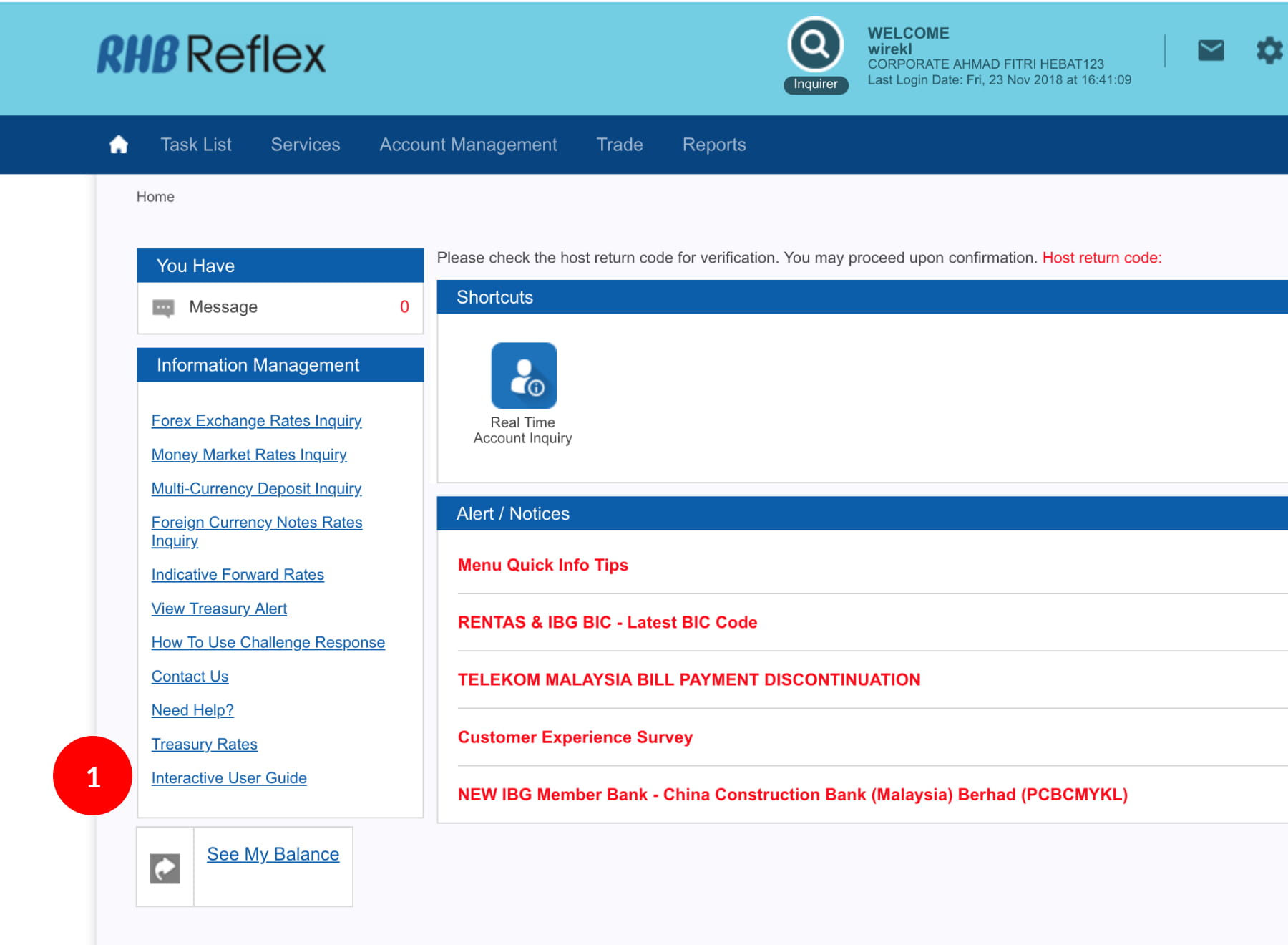Screen dimensions: 1288x945
Task: Open the Account Management menu
Action: point(468,145)
